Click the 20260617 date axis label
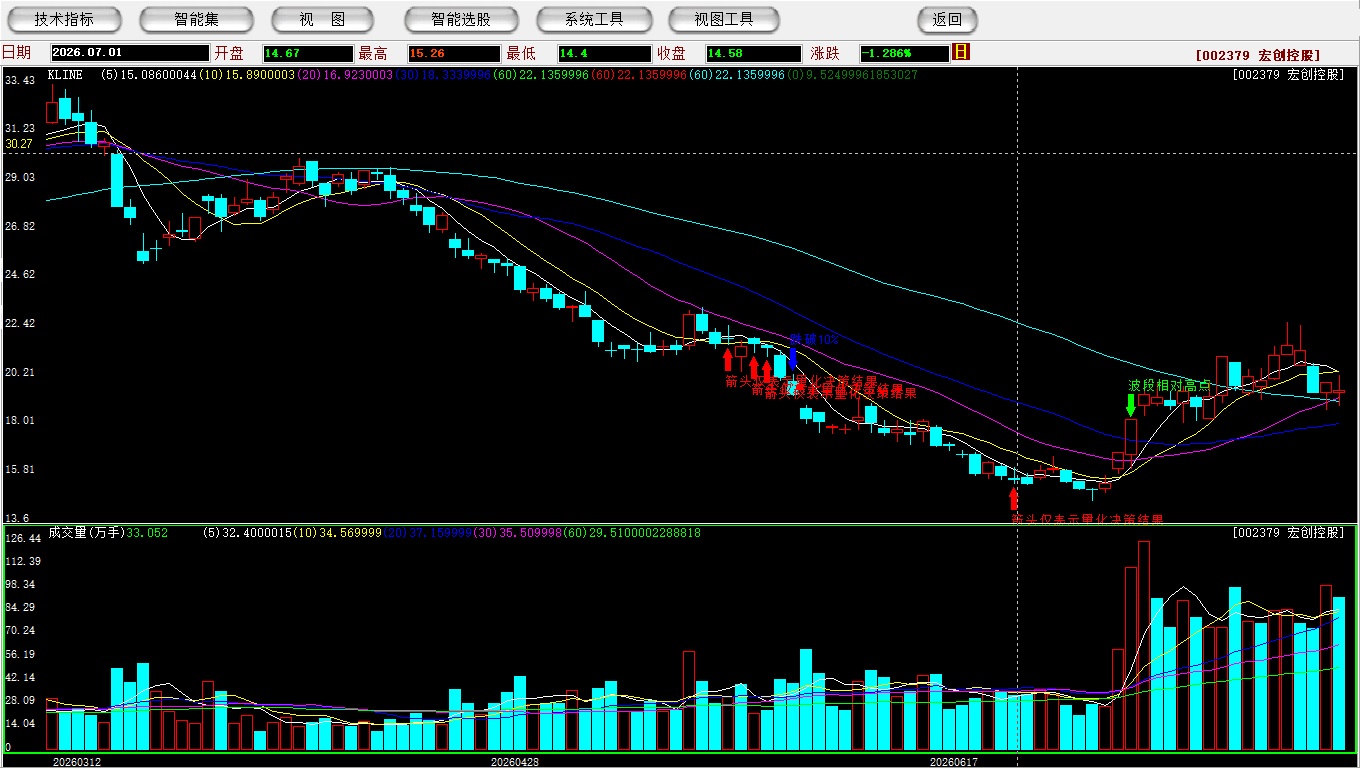Viewport: 1360px width, 768px height. (x=954, y=761)
